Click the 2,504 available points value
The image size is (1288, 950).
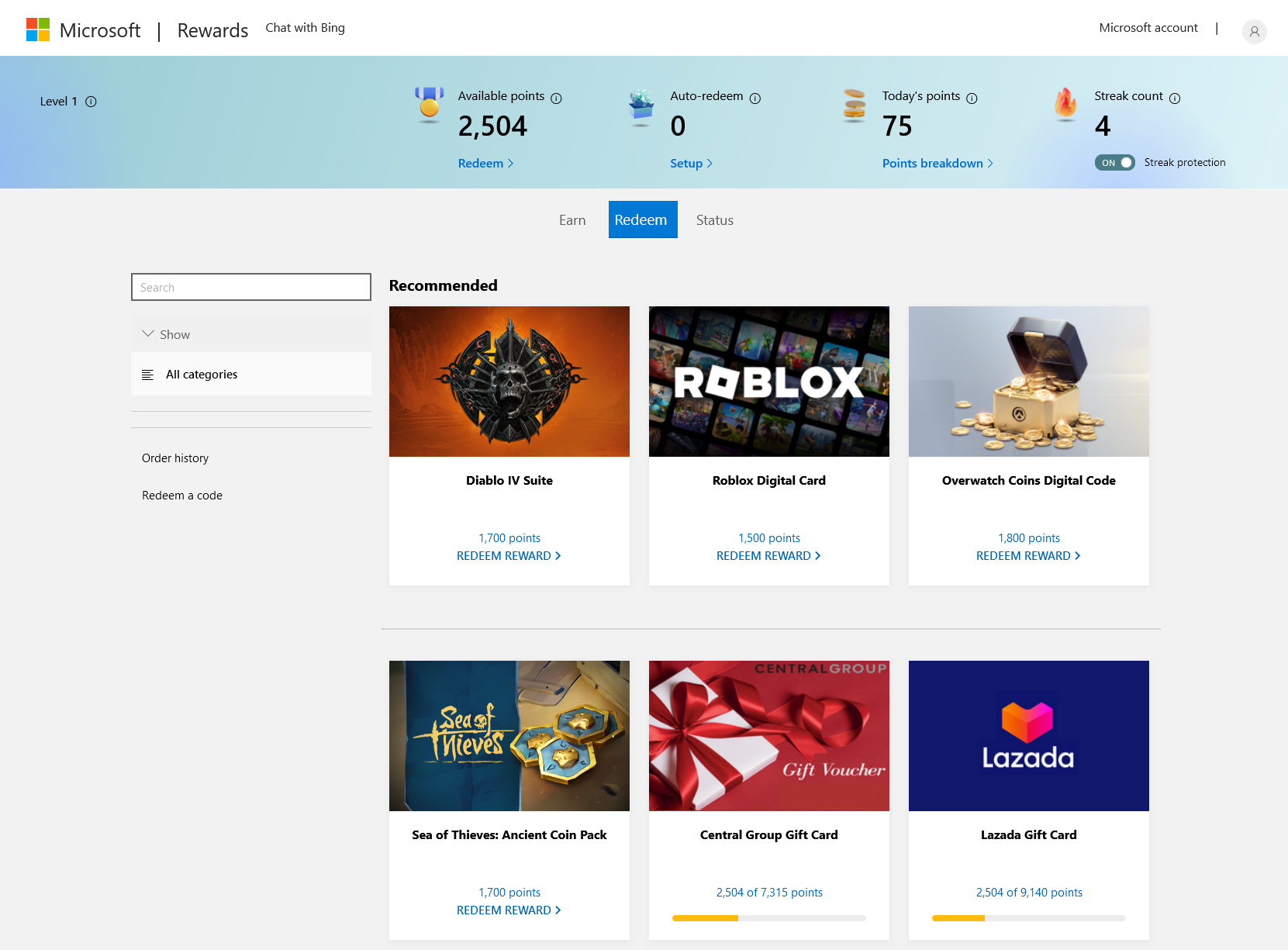click(x=492, y=126)
